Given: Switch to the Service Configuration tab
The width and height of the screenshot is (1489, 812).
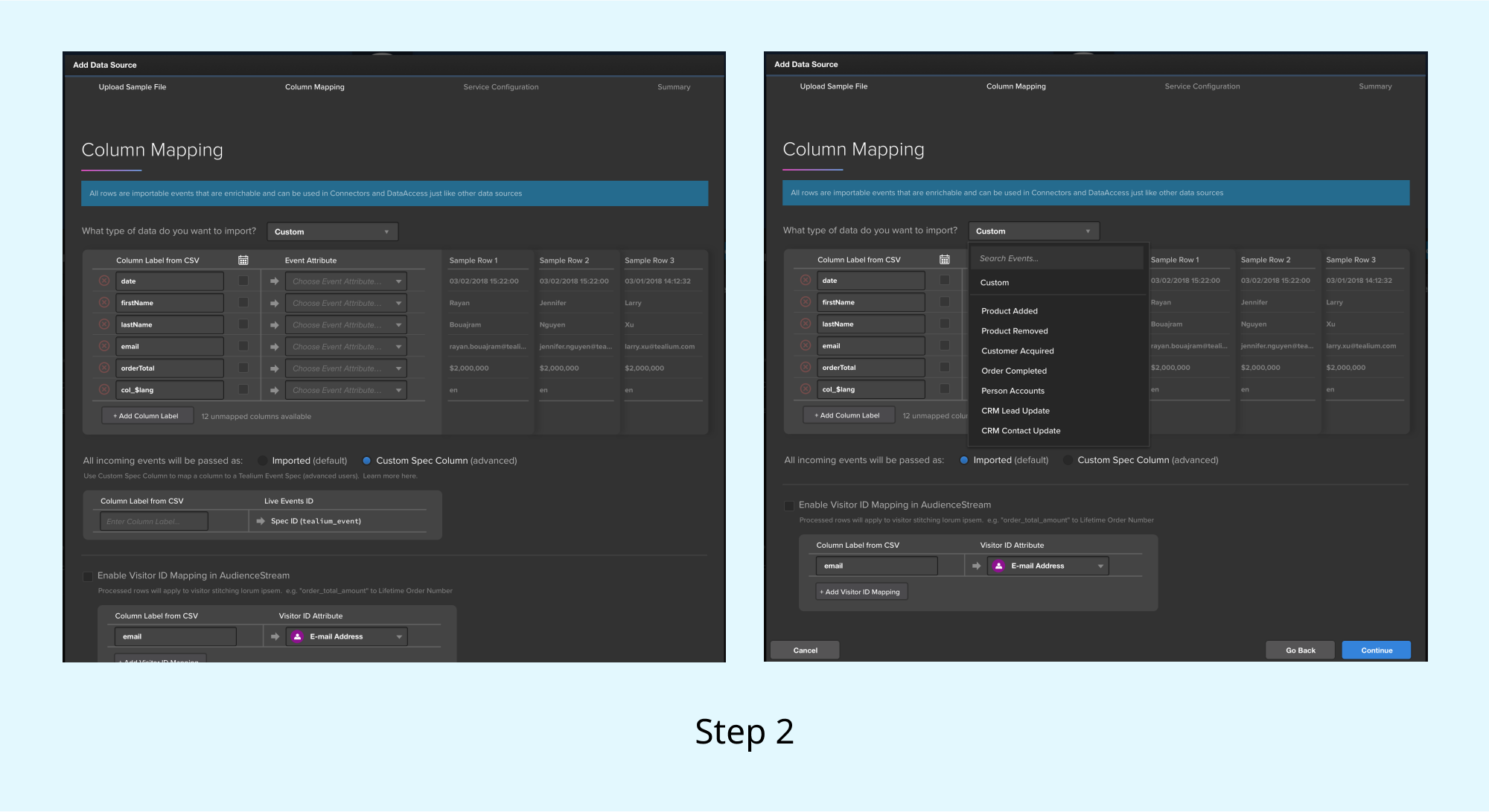Looking at the screenshot, I should (x=500, y=87).
